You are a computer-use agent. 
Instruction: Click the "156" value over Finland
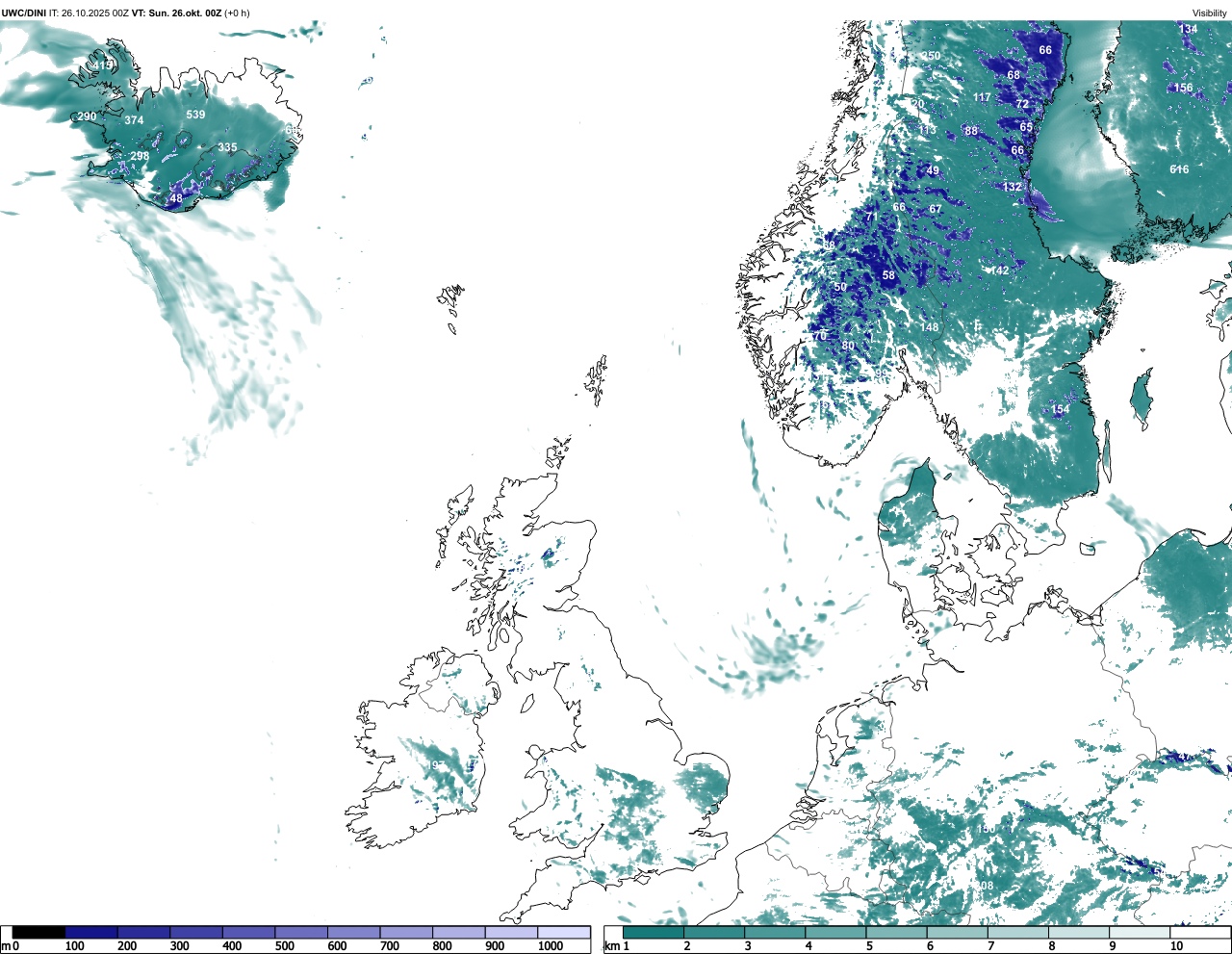click(x=1183, y=88)
